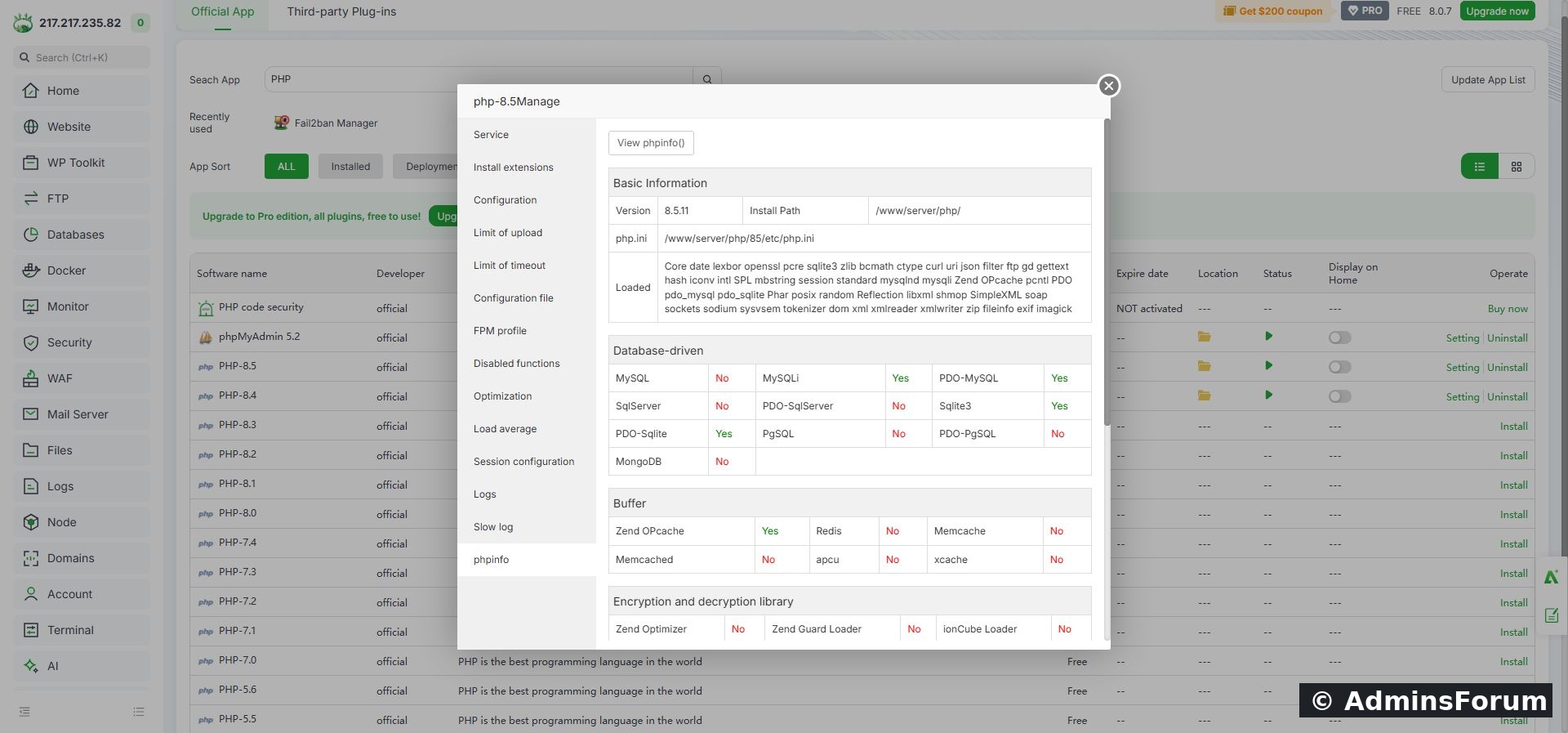Switch to grid view layout icon
The height and width of the screenshot is (733, 1568).
click(1517, 167)
